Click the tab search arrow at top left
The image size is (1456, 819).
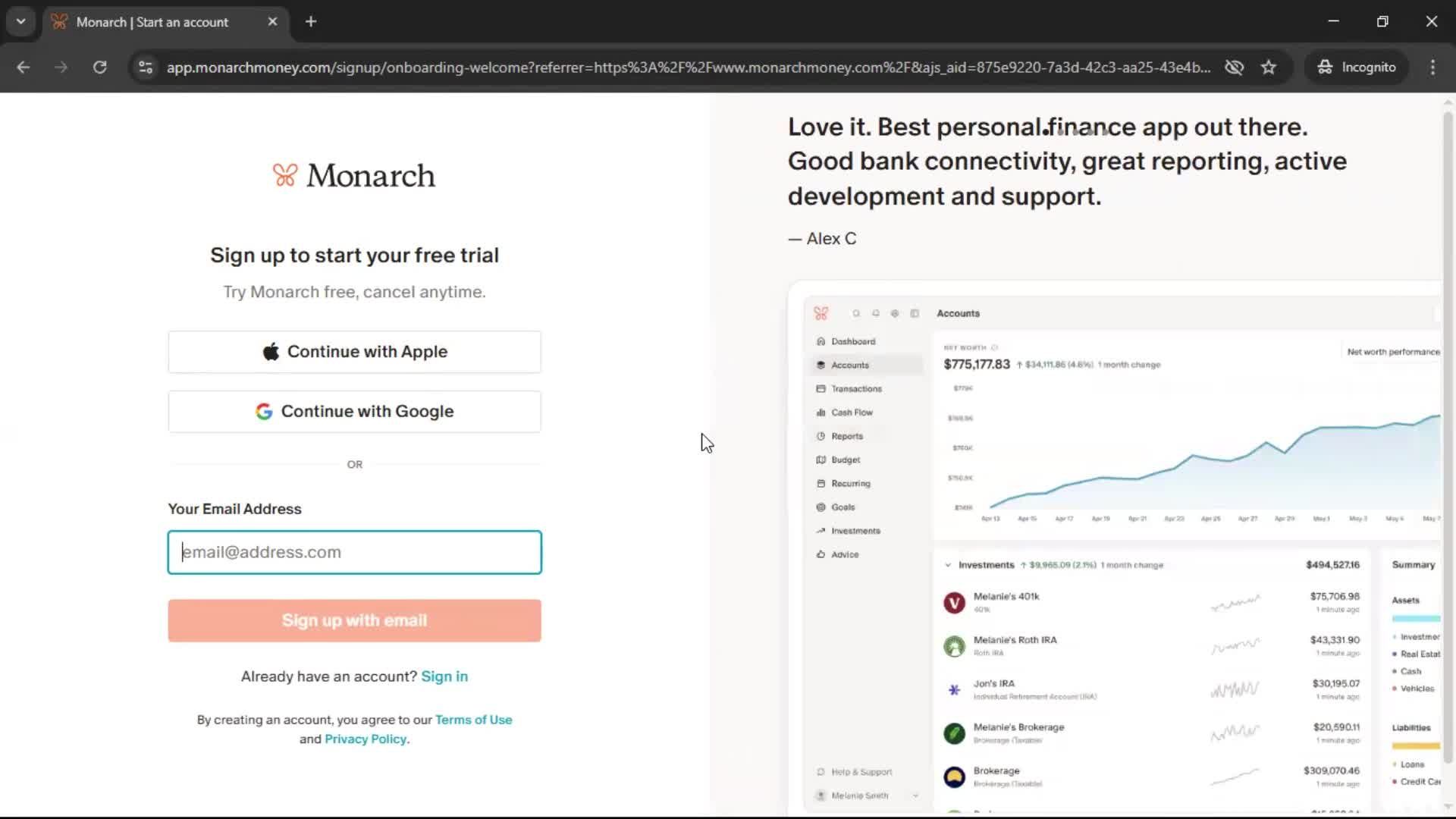point(20,21)
